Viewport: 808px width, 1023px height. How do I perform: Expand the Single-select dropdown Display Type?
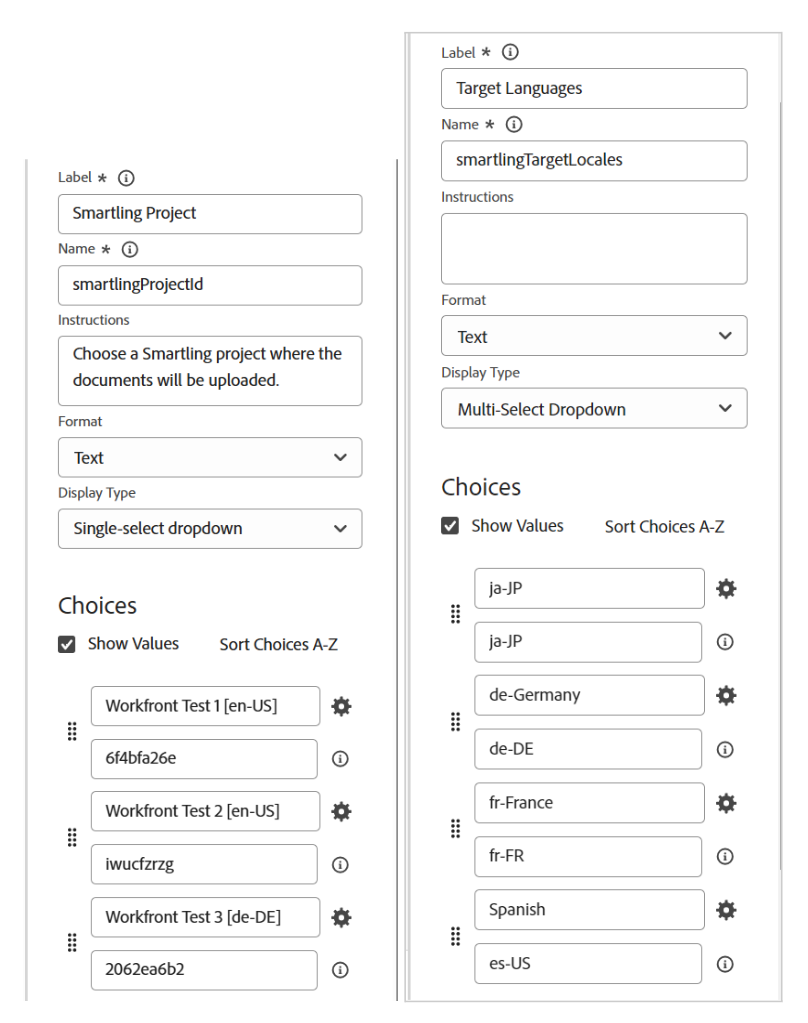pyautogui.click(x=210, y=528)
